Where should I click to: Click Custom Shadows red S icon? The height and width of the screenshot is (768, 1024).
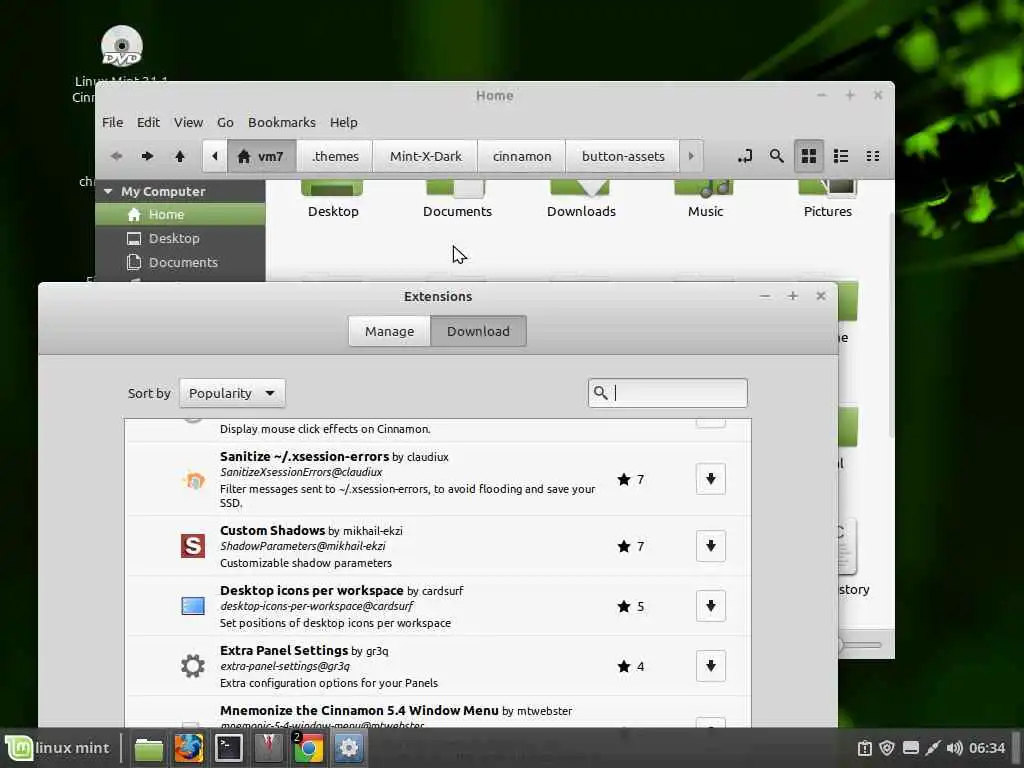[x=193, y=546]
